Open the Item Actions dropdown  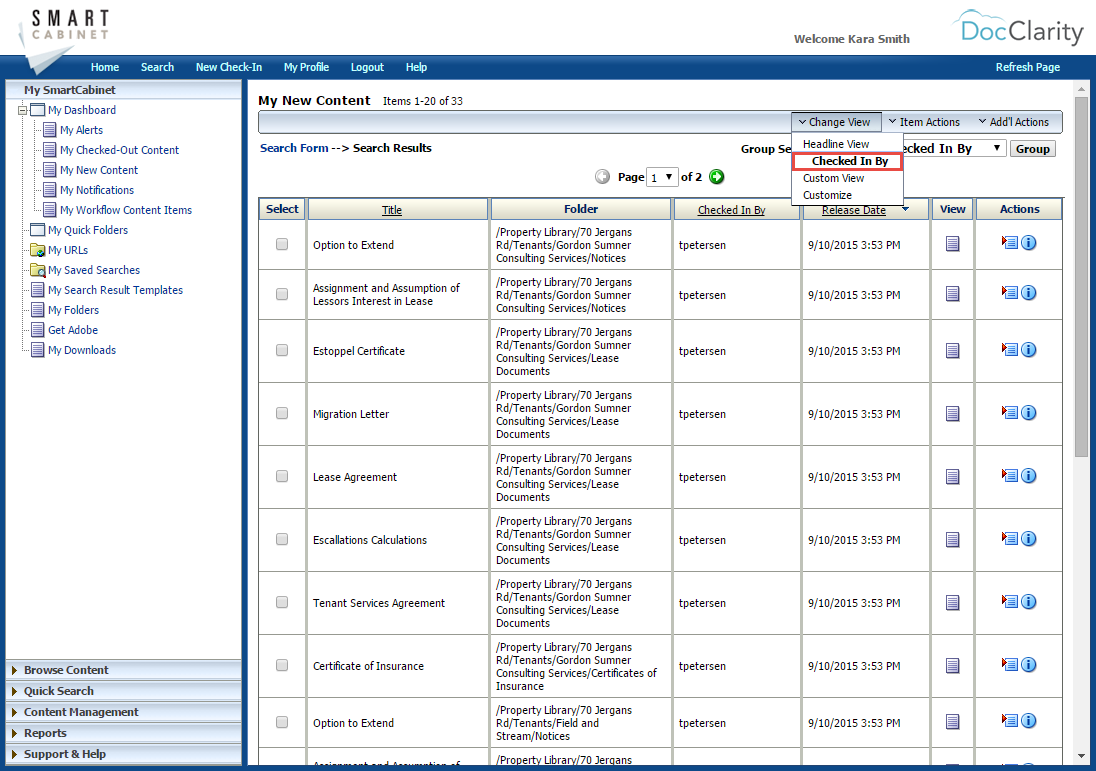point(924,122)
